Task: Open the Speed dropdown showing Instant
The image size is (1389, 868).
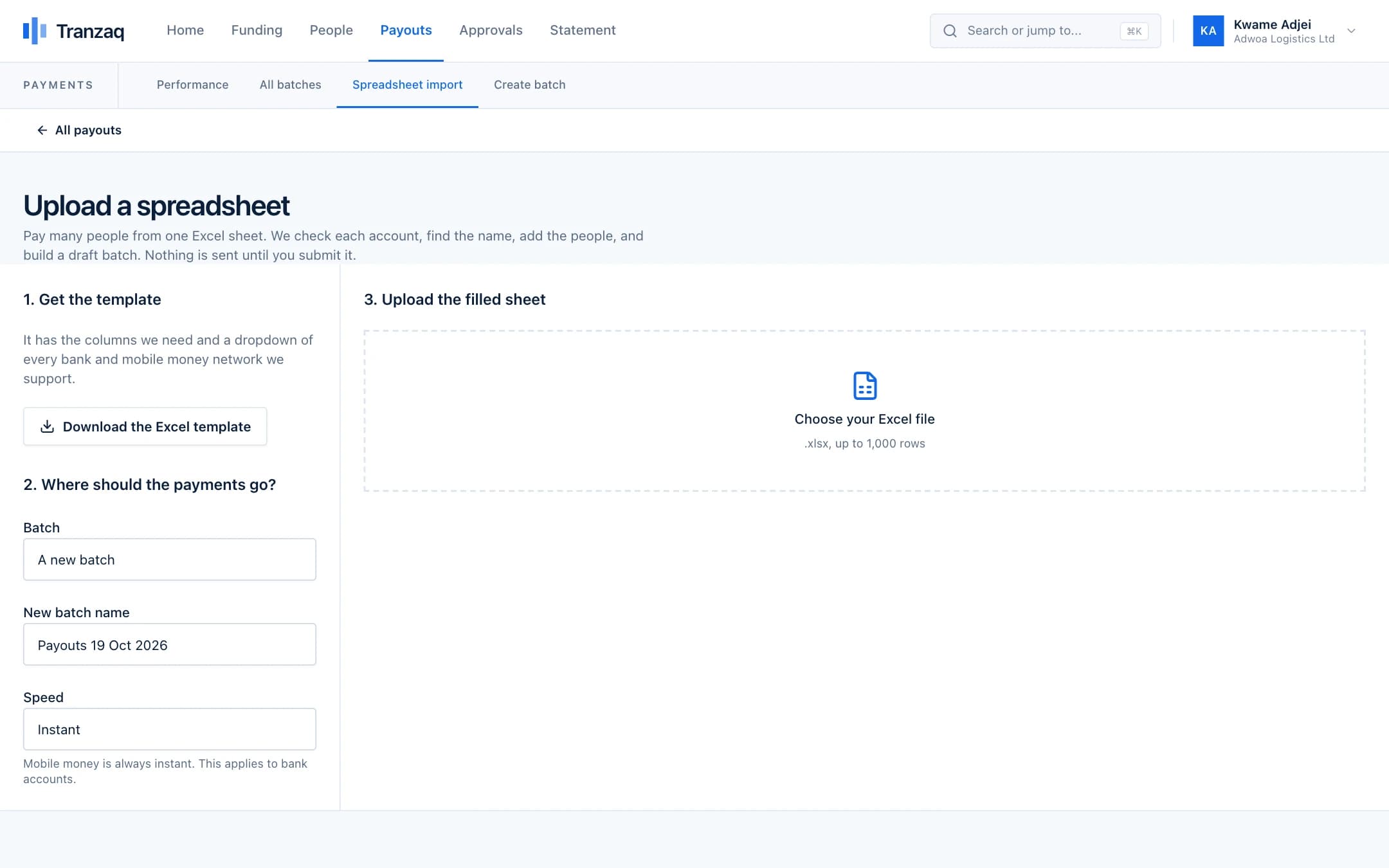Action: point(170,729)
